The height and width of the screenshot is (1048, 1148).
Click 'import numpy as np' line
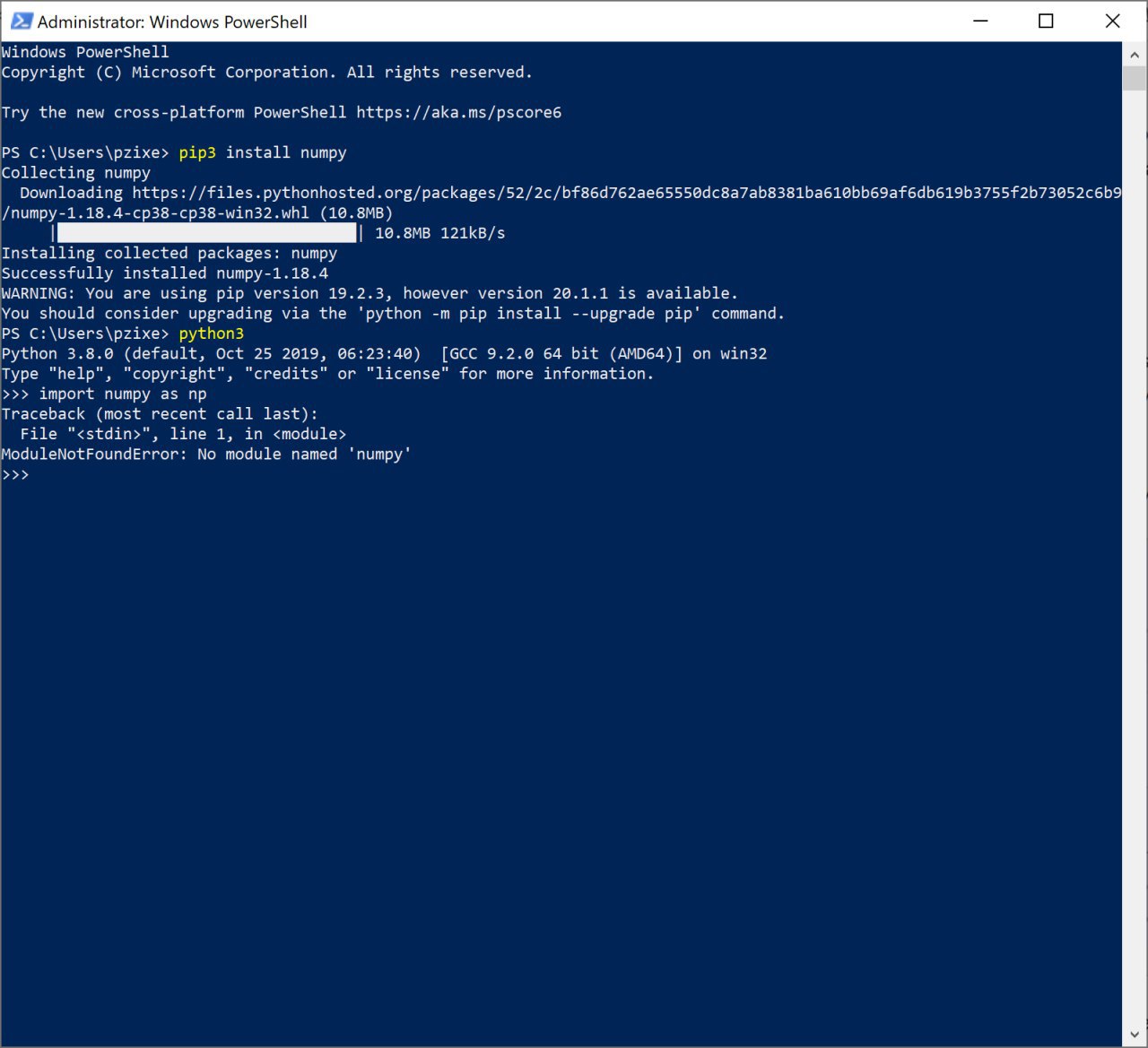[x=123, y=394]
